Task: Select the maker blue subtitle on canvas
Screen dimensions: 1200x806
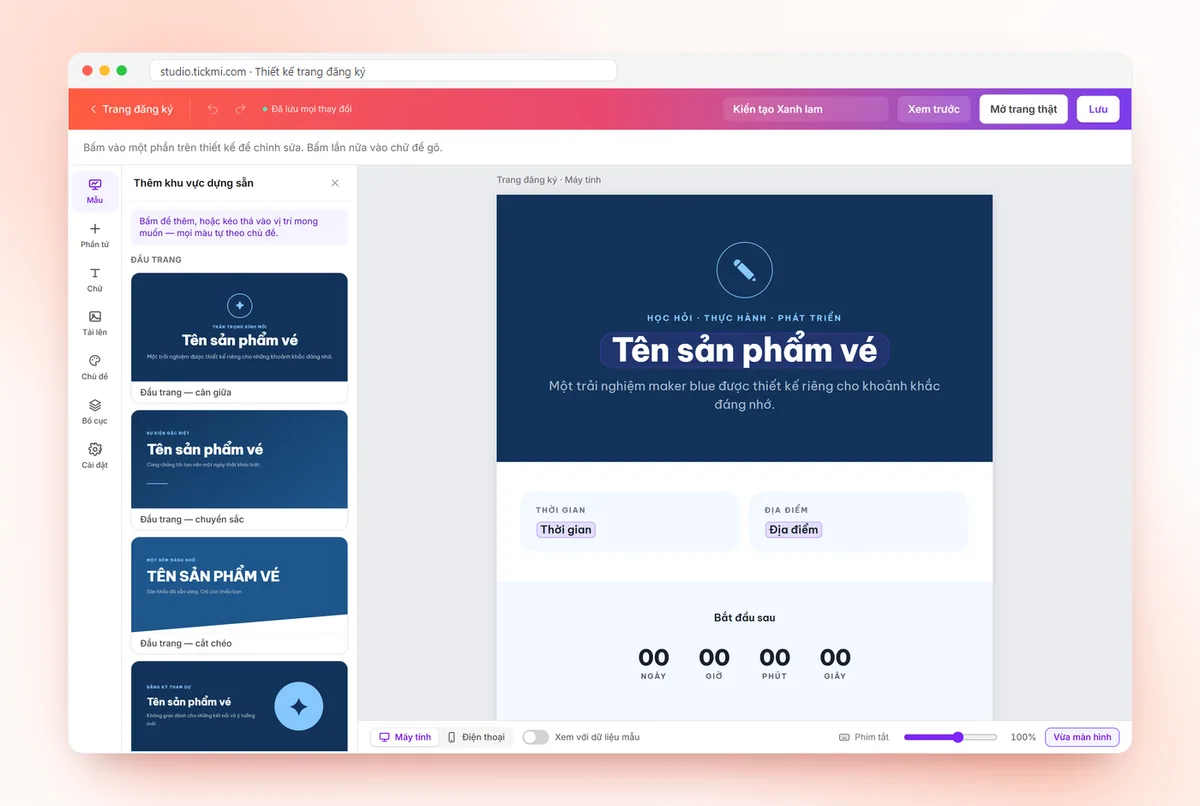Action: pos(744,395)
